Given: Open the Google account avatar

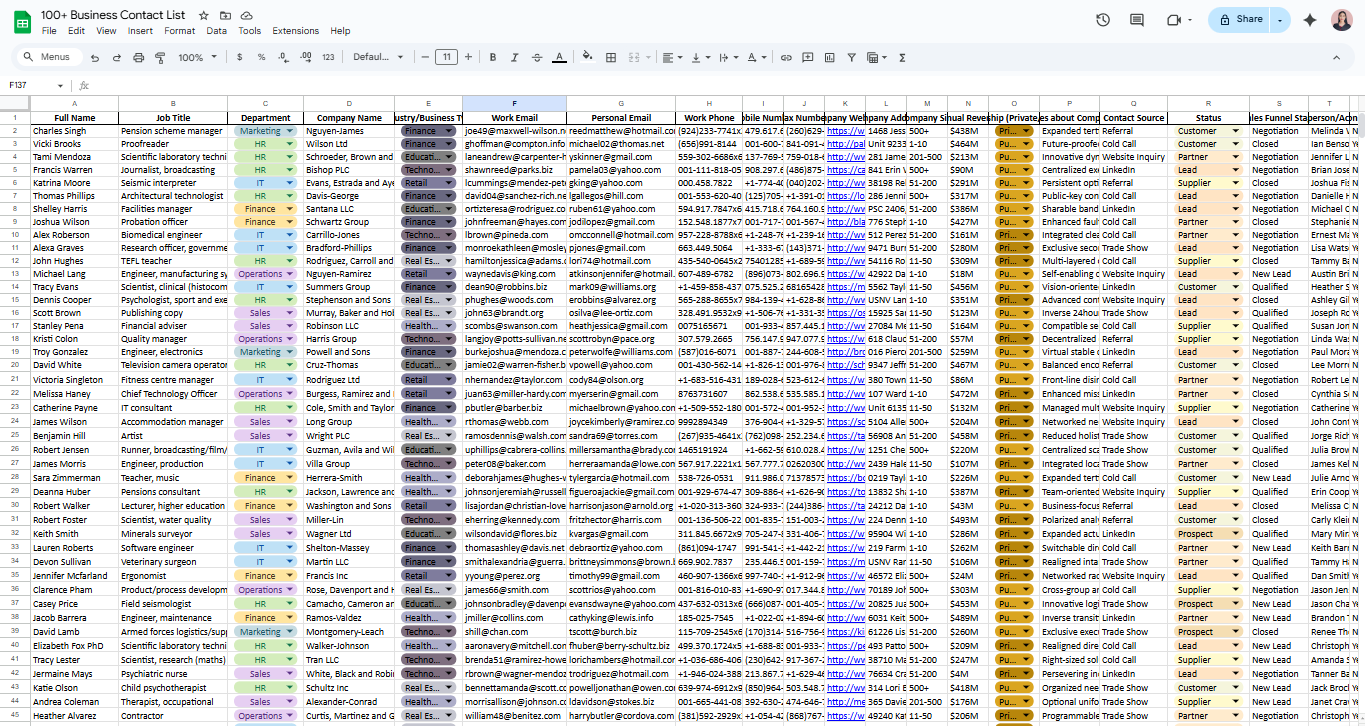Looking at the screenshot, I should [1341, 20].
